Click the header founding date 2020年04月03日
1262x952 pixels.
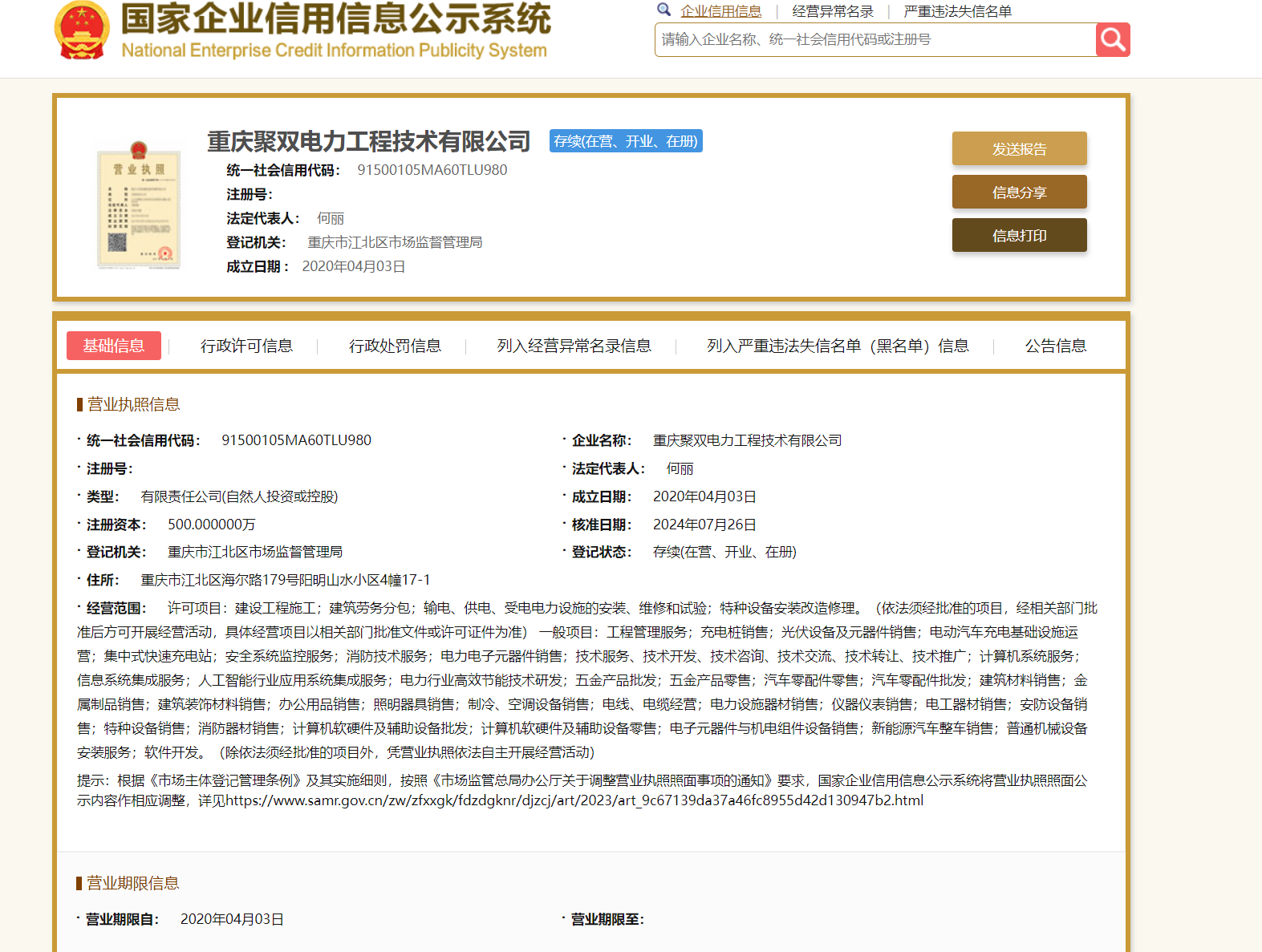pyautogui.click(x=354, y=266)
